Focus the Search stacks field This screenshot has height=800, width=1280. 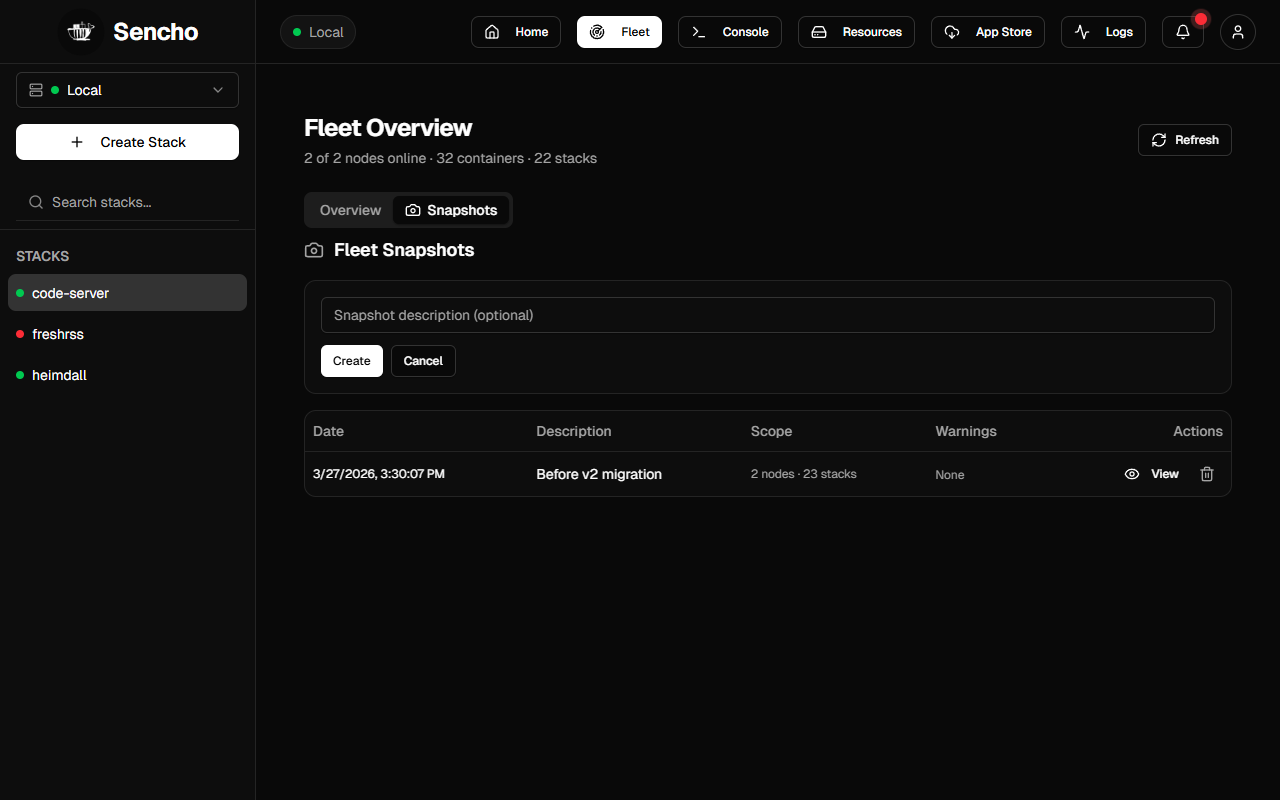tap(127, 202)
